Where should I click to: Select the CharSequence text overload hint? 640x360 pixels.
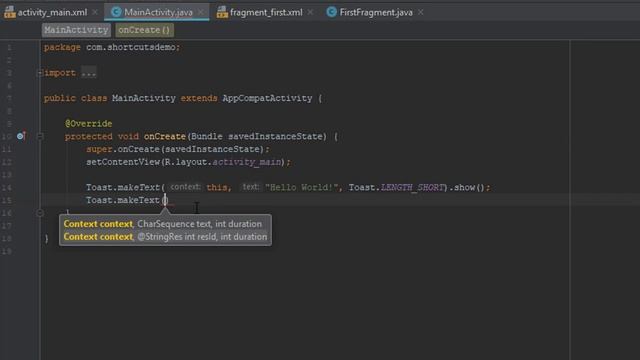163,224
